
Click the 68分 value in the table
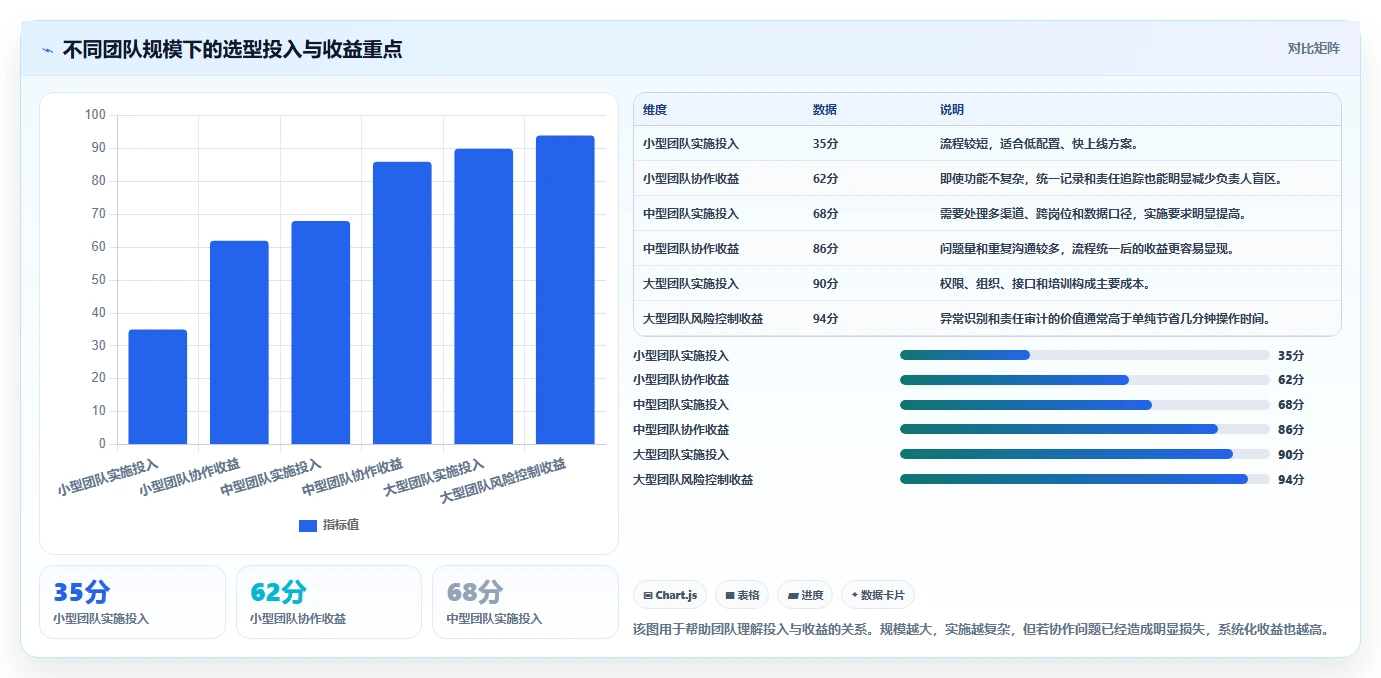(825, 214)
